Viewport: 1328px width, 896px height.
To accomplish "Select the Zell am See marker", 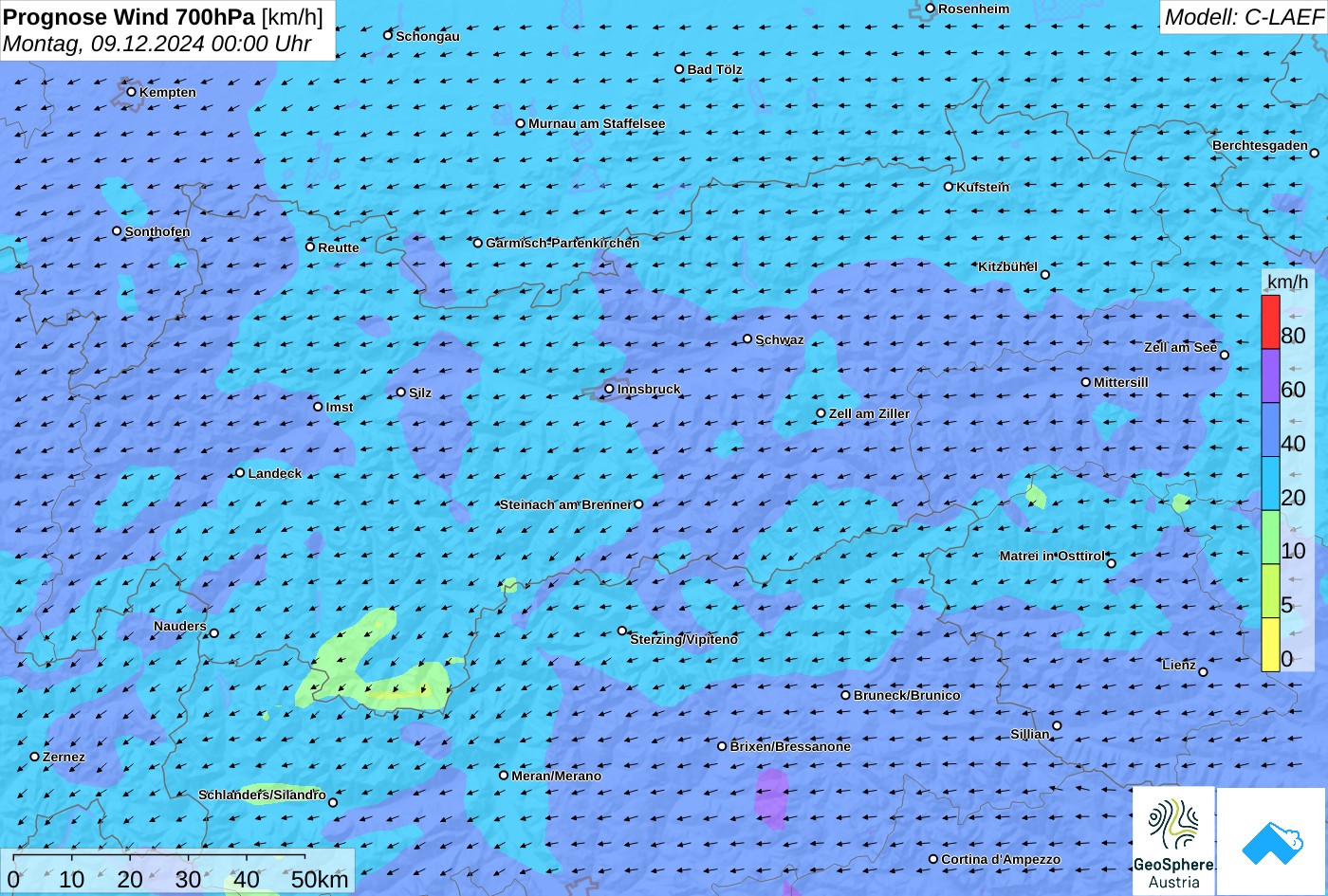I will click(1224, 355).
